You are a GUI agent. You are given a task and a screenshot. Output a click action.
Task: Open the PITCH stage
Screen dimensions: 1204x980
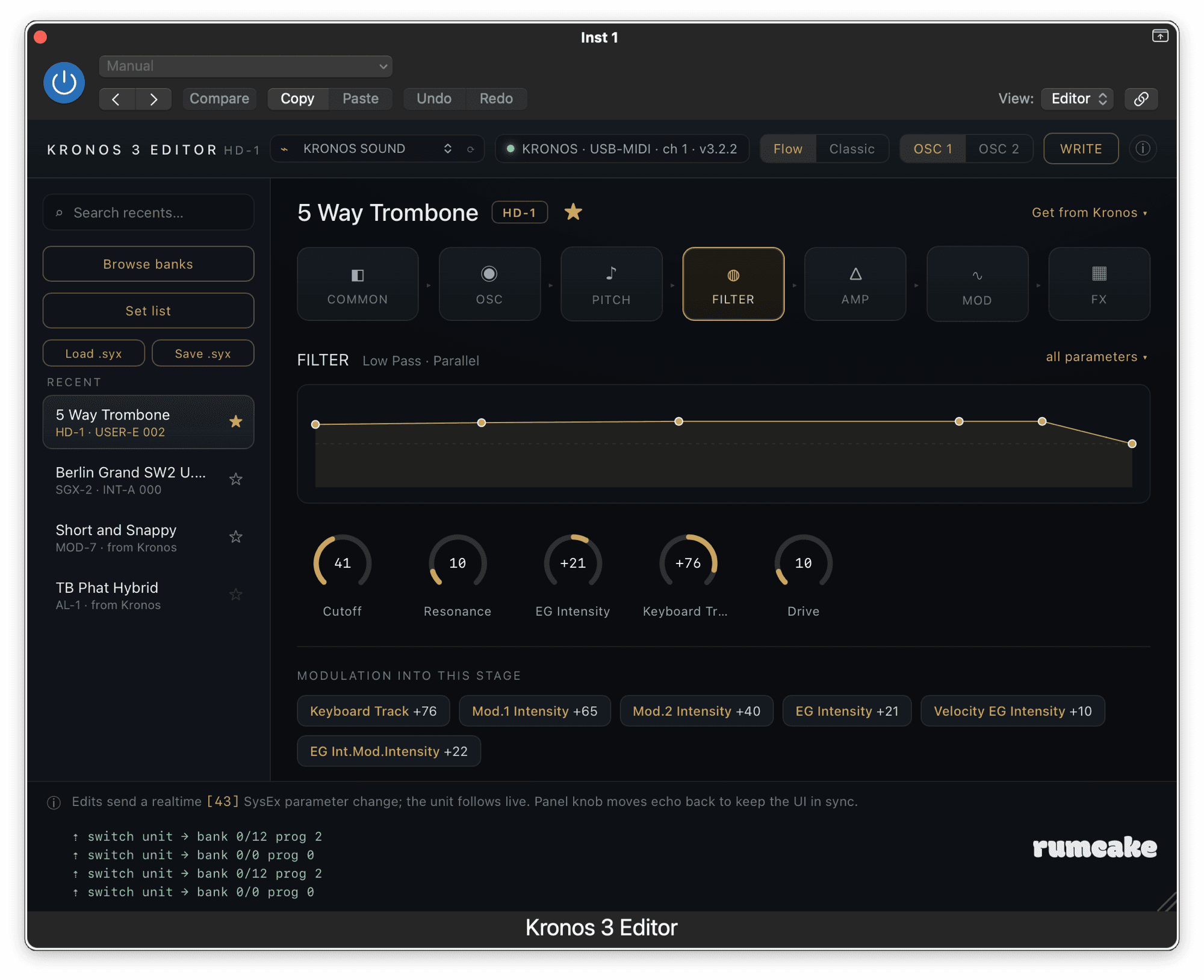611,284
